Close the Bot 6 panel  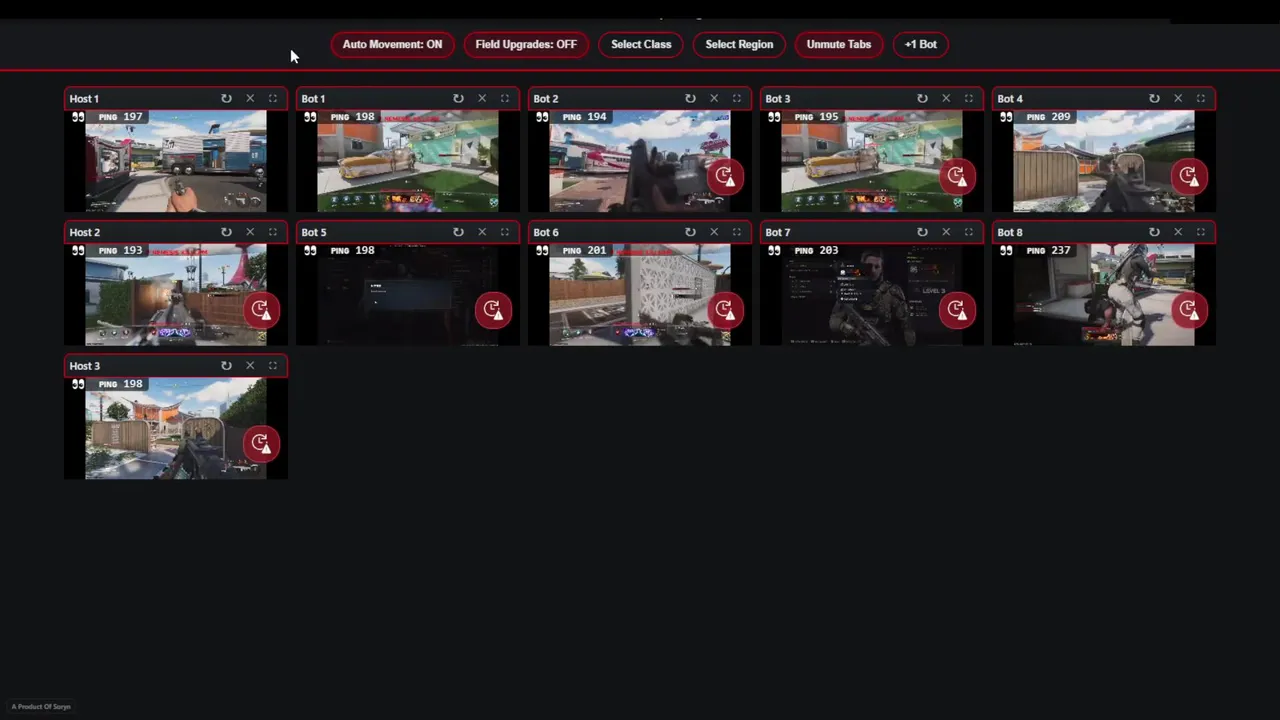(714, 233)
